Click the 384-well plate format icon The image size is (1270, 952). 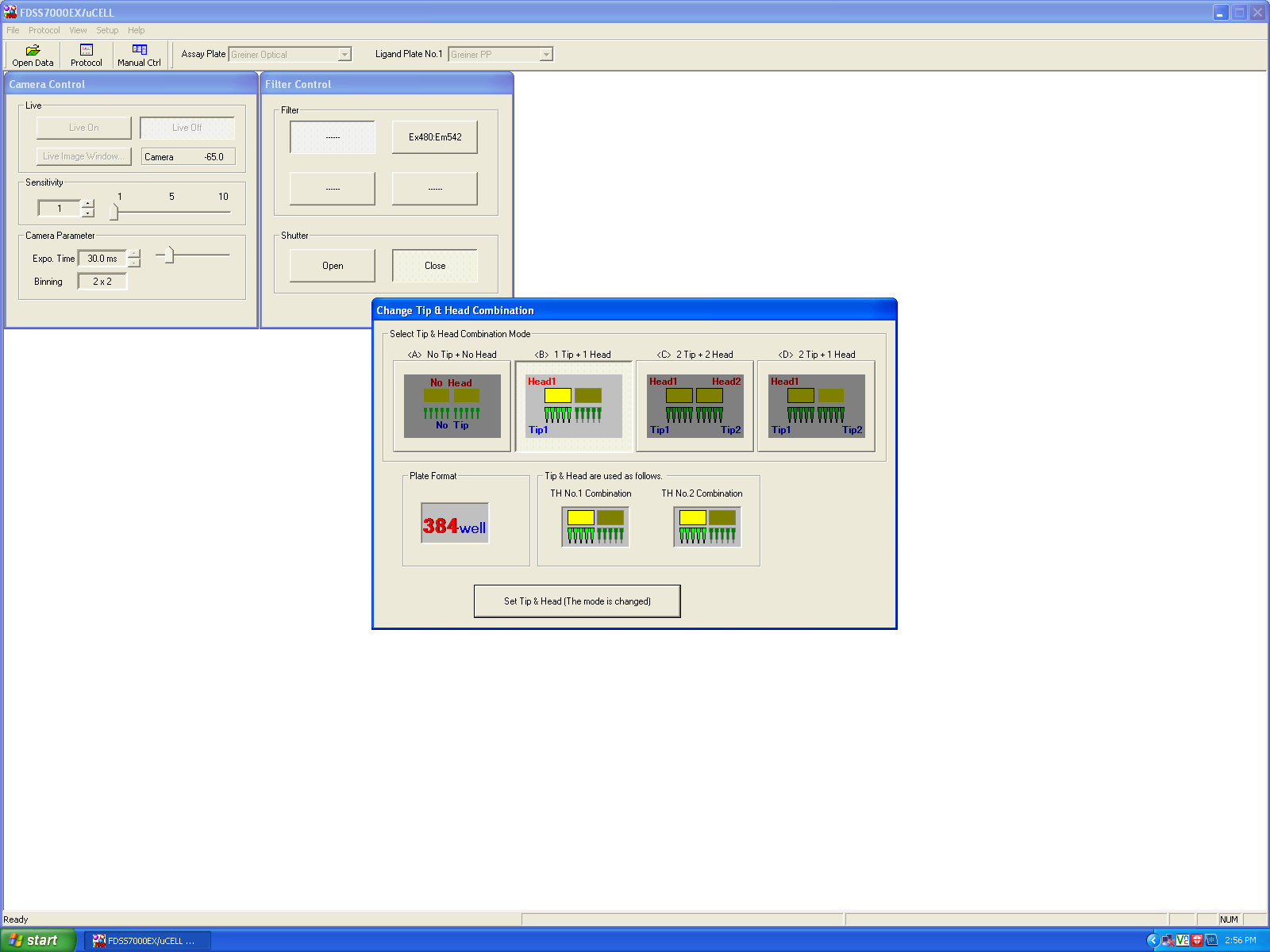[x=455, y=523]
